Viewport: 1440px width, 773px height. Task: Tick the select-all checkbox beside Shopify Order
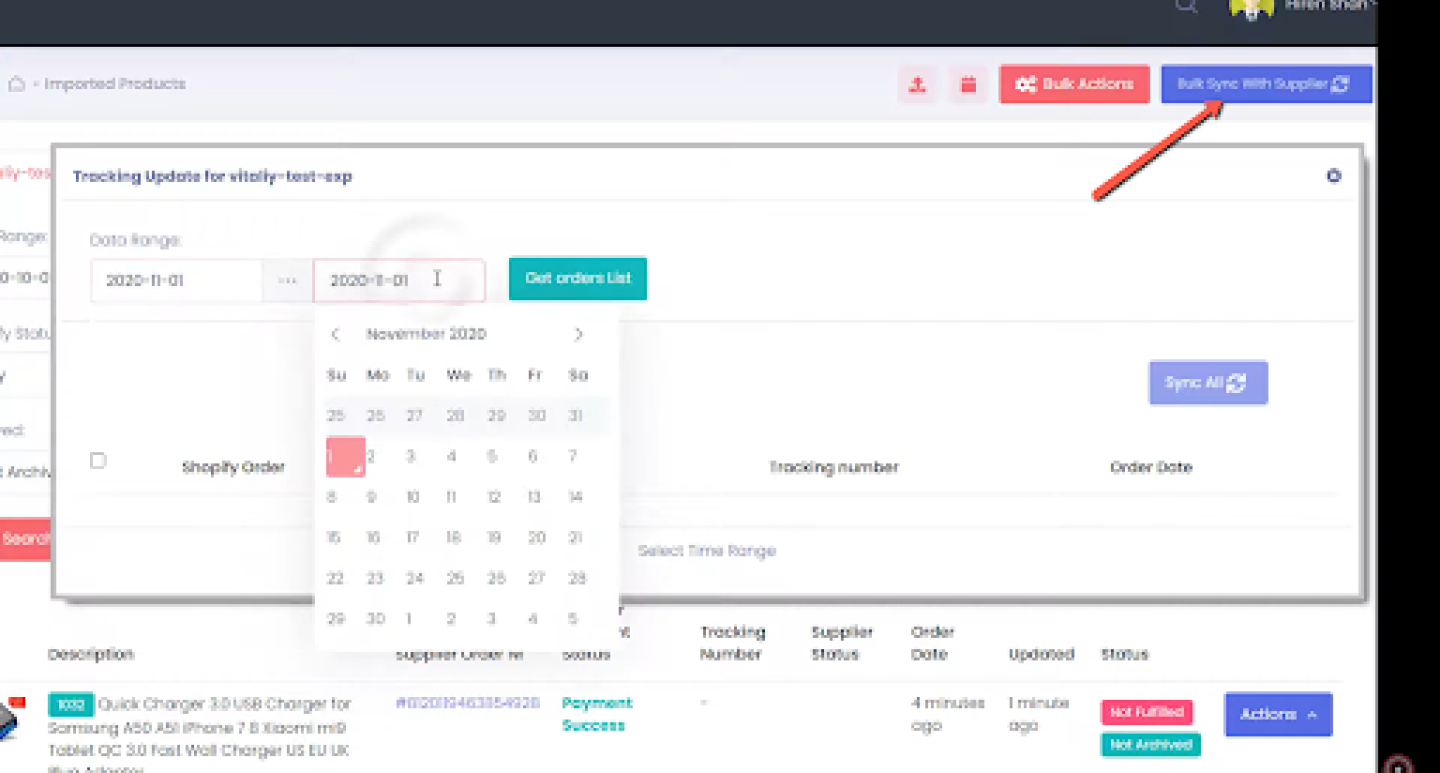click(98, 461)
